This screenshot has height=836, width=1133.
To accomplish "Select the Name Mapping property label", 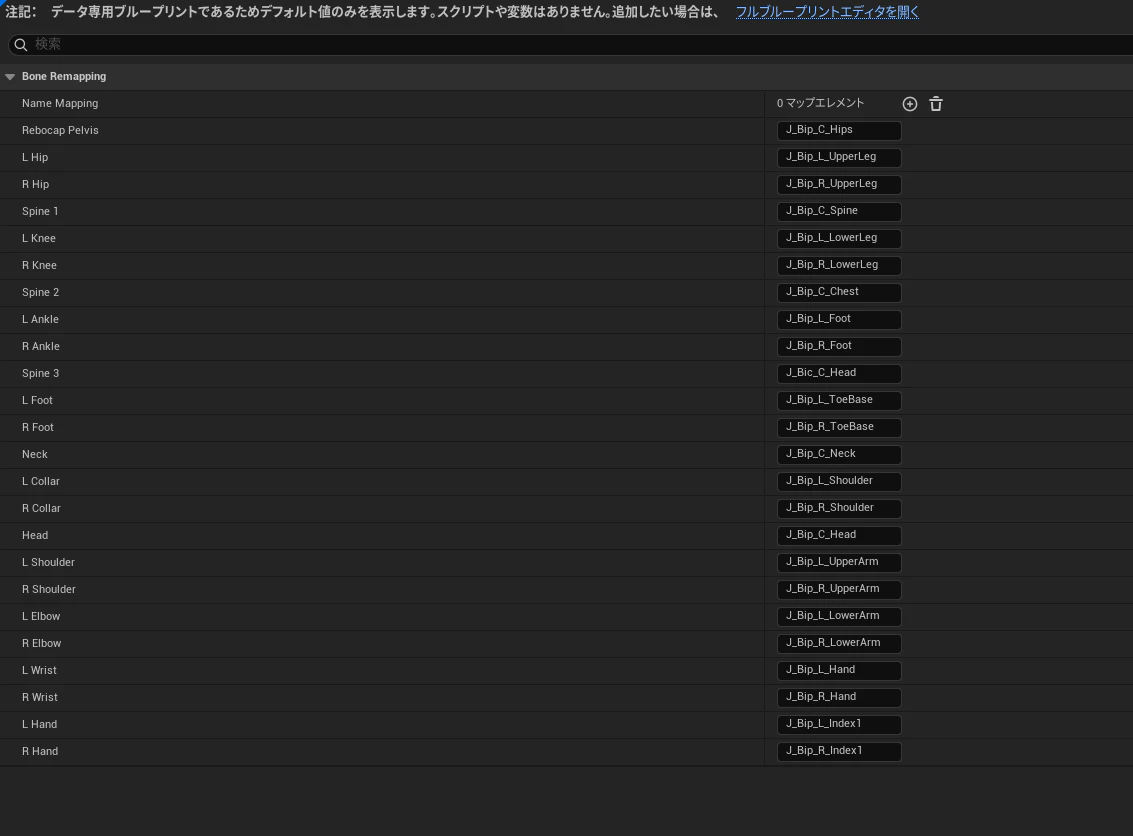I will [60, 103].
